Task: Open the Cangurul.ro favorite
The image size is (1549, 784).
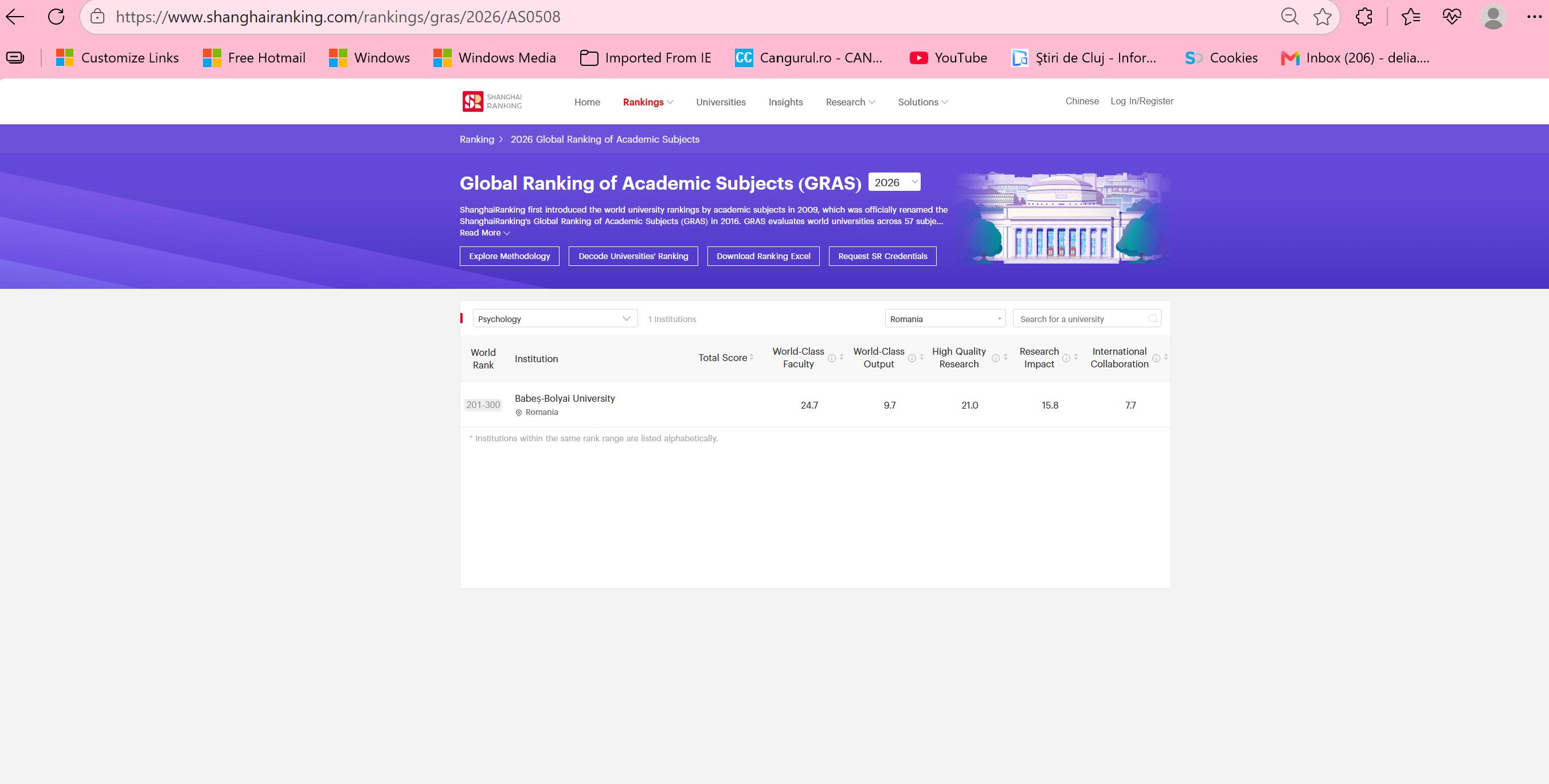Action: 809,58
